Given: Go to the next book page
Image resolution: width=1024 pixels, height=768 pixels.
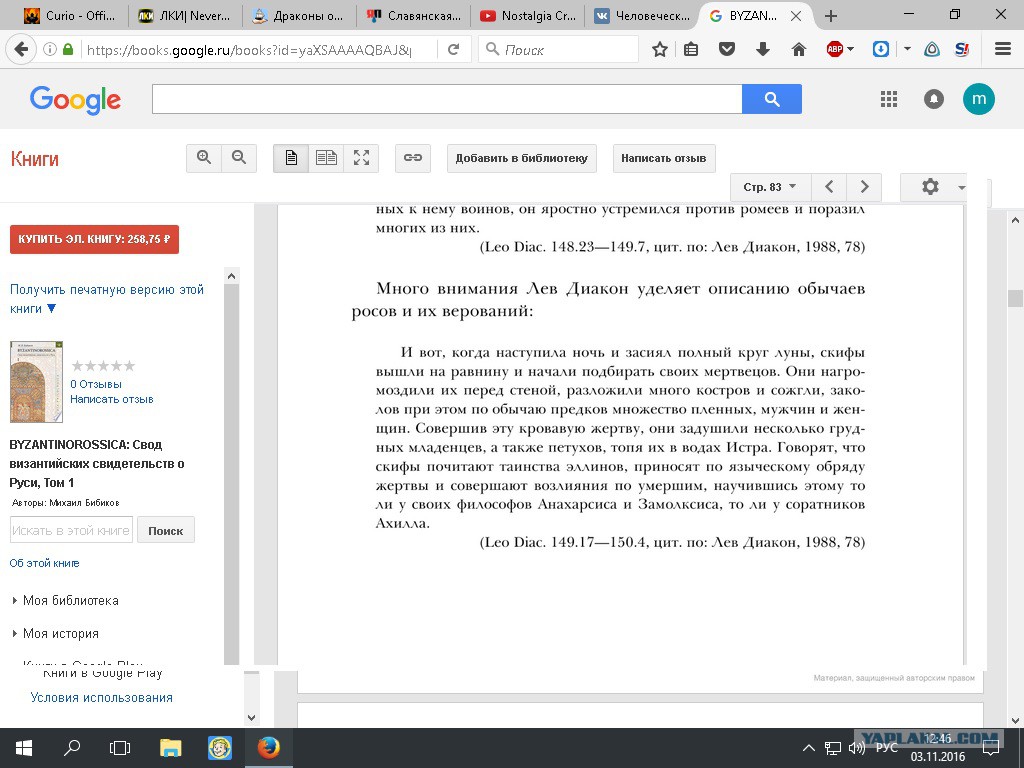Looking at the screenshot, I should (x=864, y=187).
